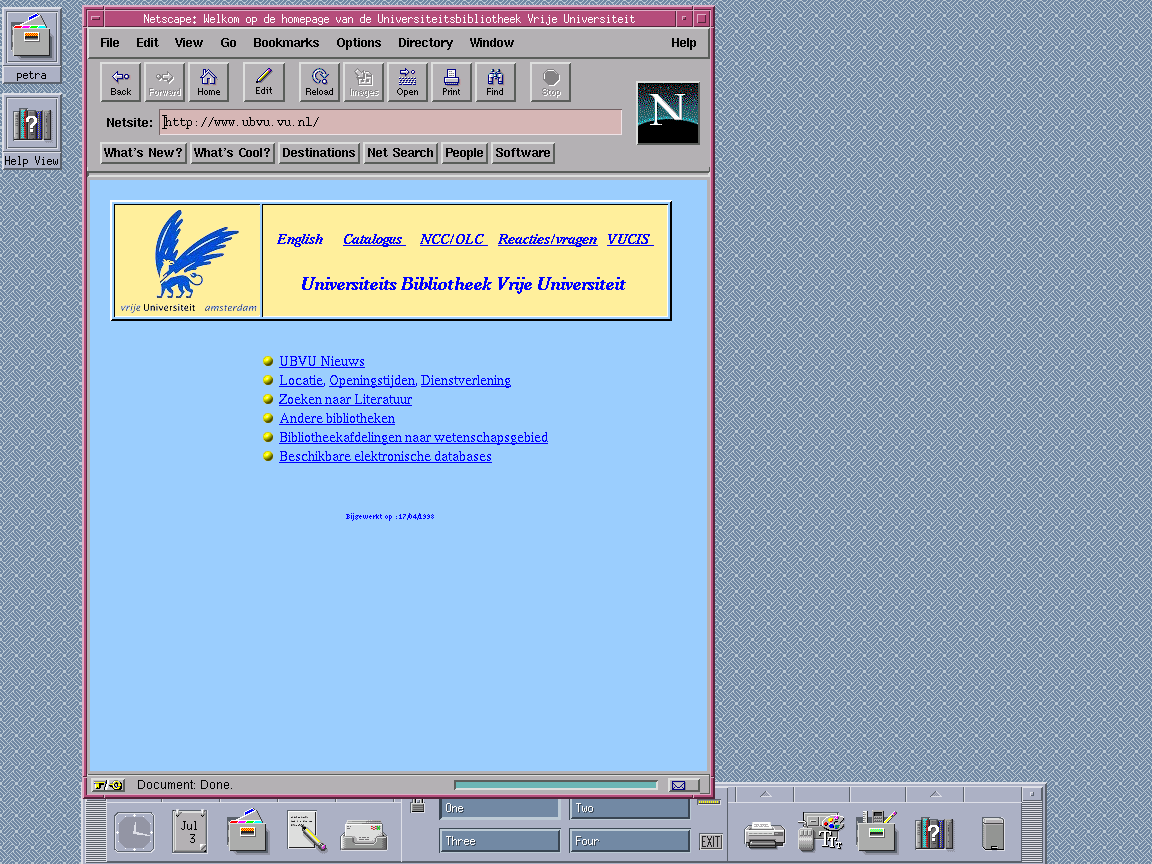The image size is (1152, 864).
Task: Expand subpanel arrow above printer icon
Action: click(766, 794)
